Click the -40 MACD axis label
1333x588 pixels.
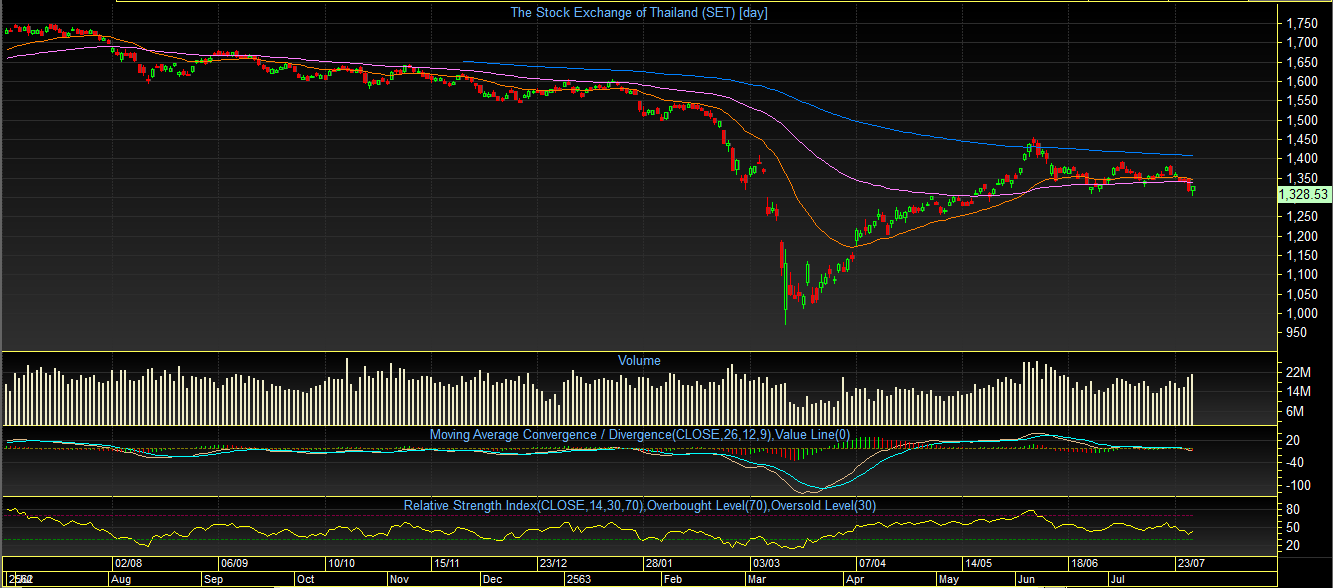(1296, 462)
